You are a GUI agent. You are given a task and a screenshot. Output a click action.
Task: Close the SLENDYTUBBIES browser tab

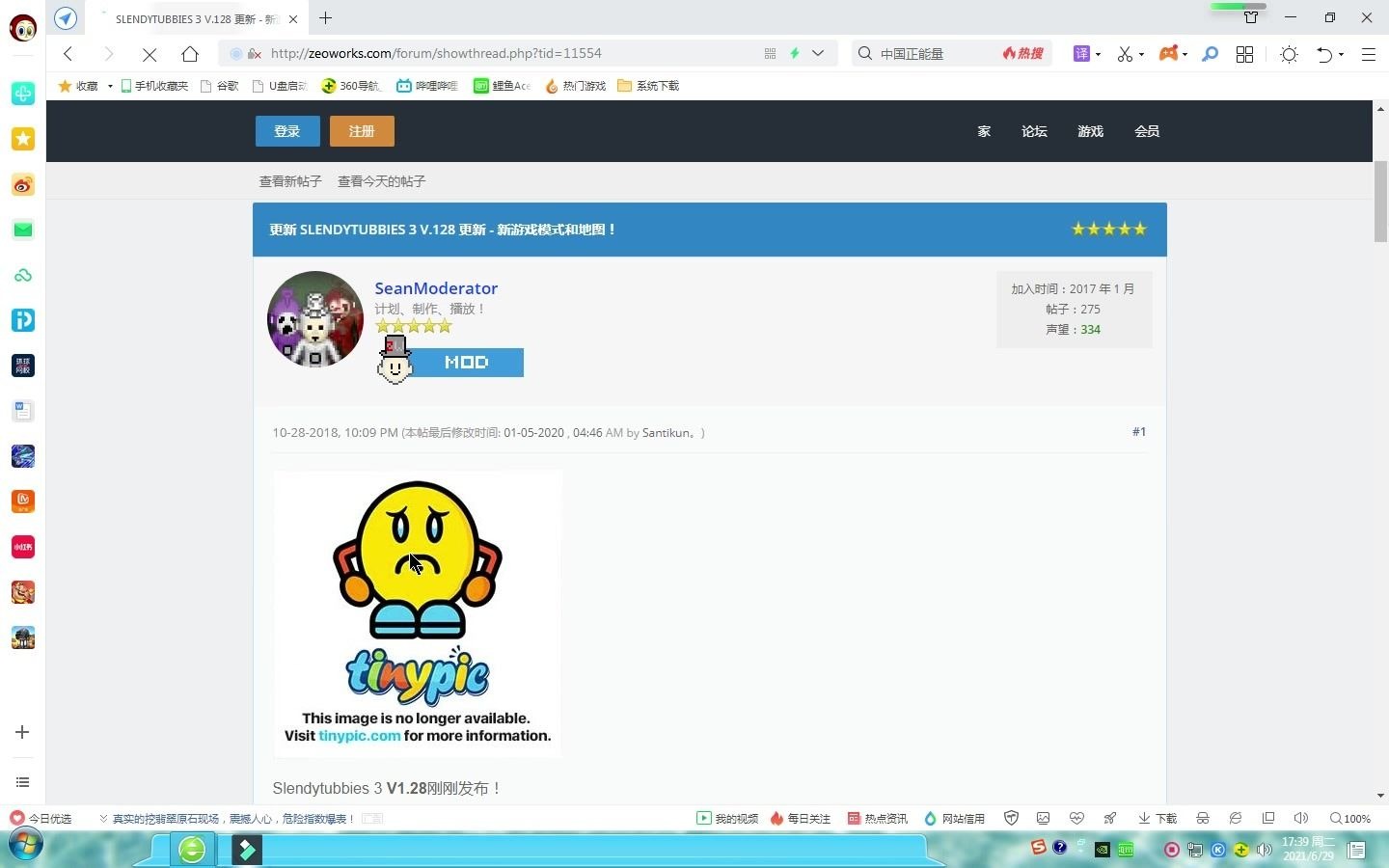[293, 18]
